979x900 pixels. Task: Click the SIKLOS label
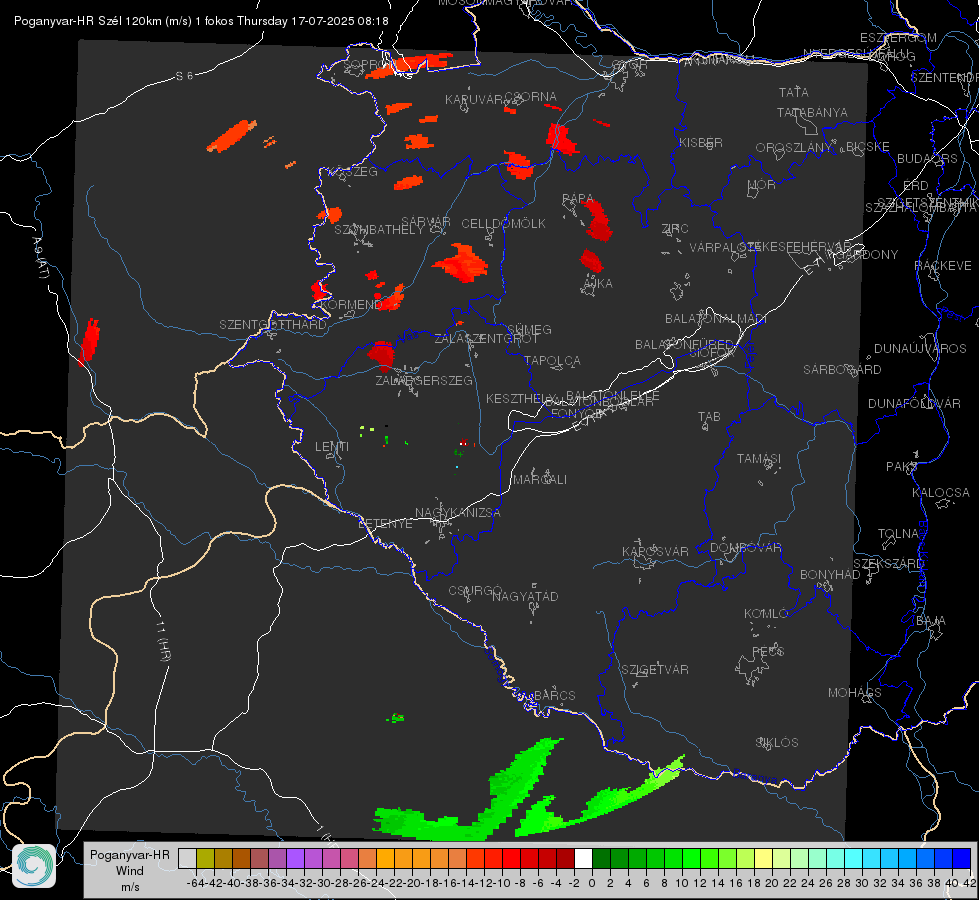(x=777, y=742)
